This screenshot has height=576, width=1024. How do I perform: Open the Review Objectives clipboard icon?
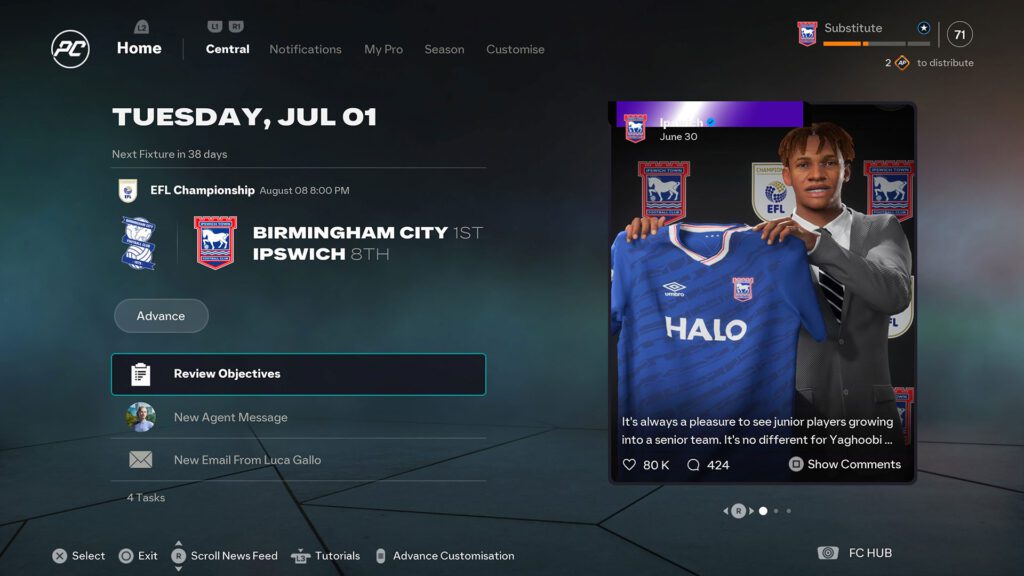[x=140, y=374]
